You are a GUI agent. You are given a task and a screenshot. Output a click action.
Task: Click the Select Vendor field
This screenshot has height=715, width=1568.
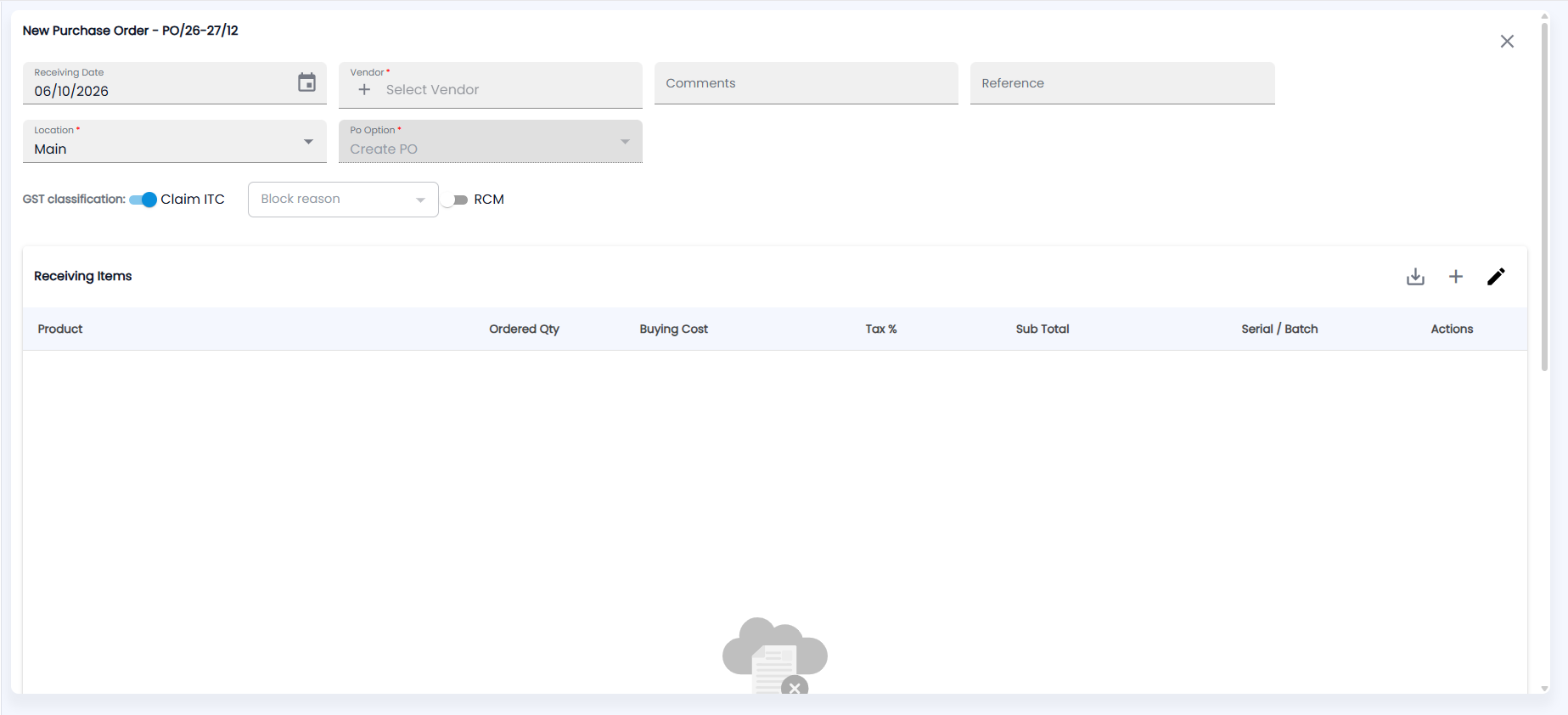coord(491,85)
